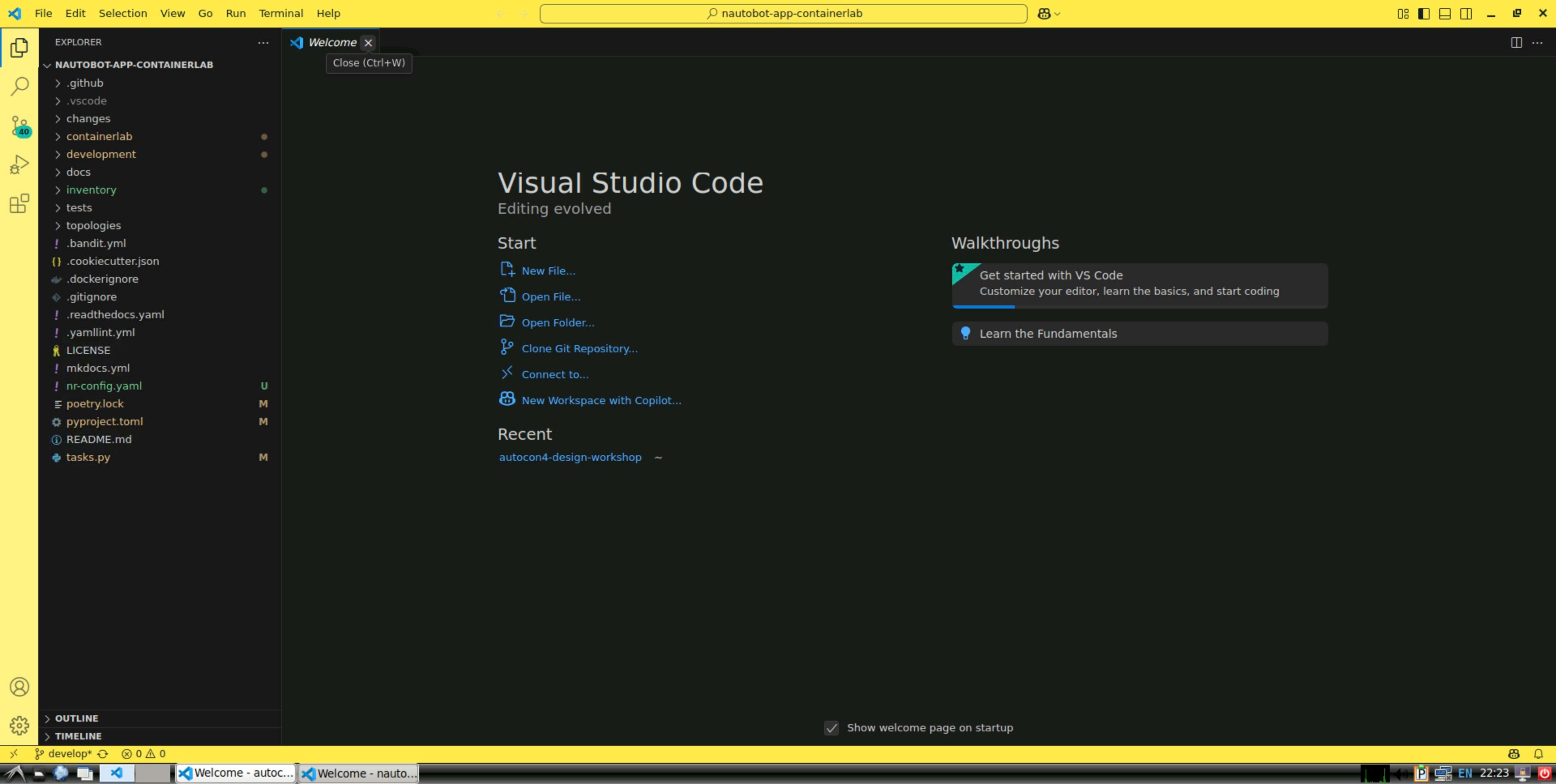Expand the TIMELINE section
This screenshot has height=784, width=1556.
point(78,736)
